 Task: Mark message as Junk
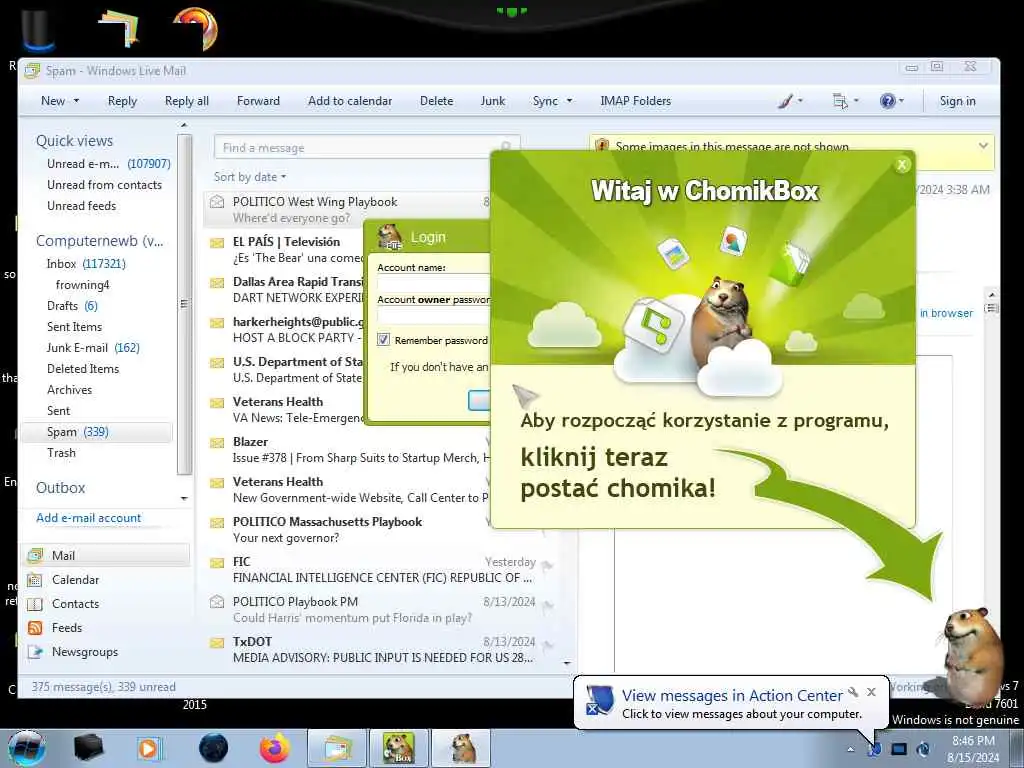[x=492, y=101]
